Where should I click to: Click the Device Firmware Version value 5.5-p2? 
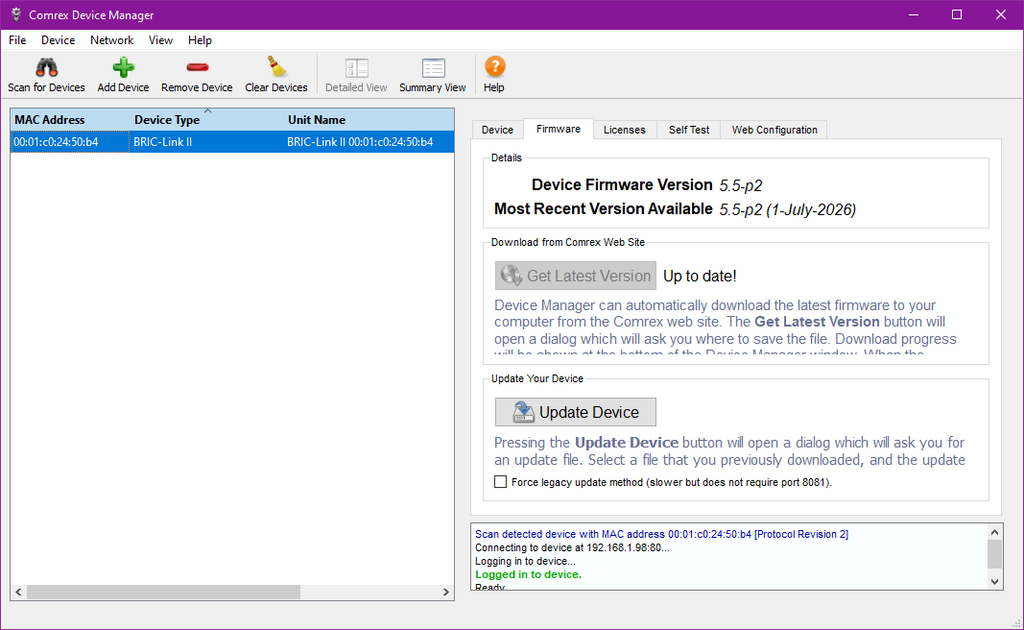coord(741,186)
